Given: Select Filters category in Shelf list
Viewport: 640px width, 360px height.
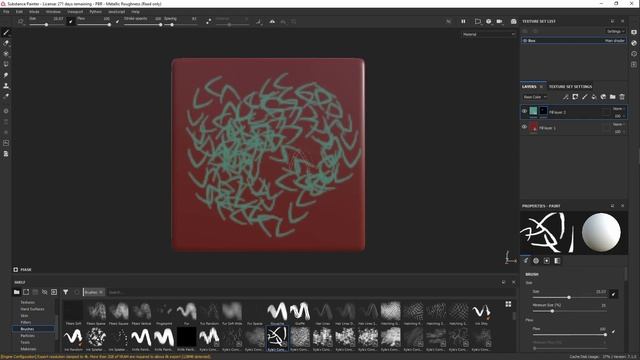Looking at the screenshot, I should click(x=26, y=322).
